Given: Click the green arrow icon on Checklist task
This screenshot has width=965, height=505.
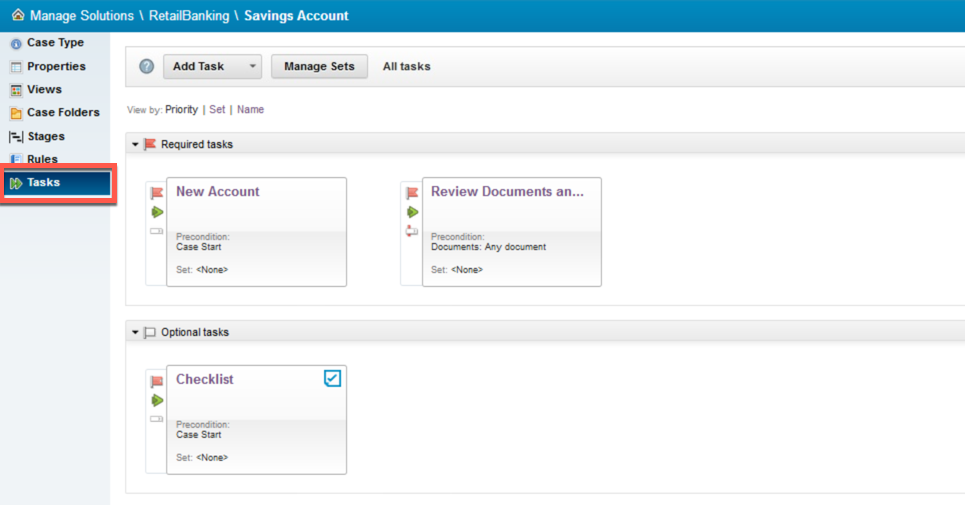Looking at the screenshot, I should (x=157, y=400).
